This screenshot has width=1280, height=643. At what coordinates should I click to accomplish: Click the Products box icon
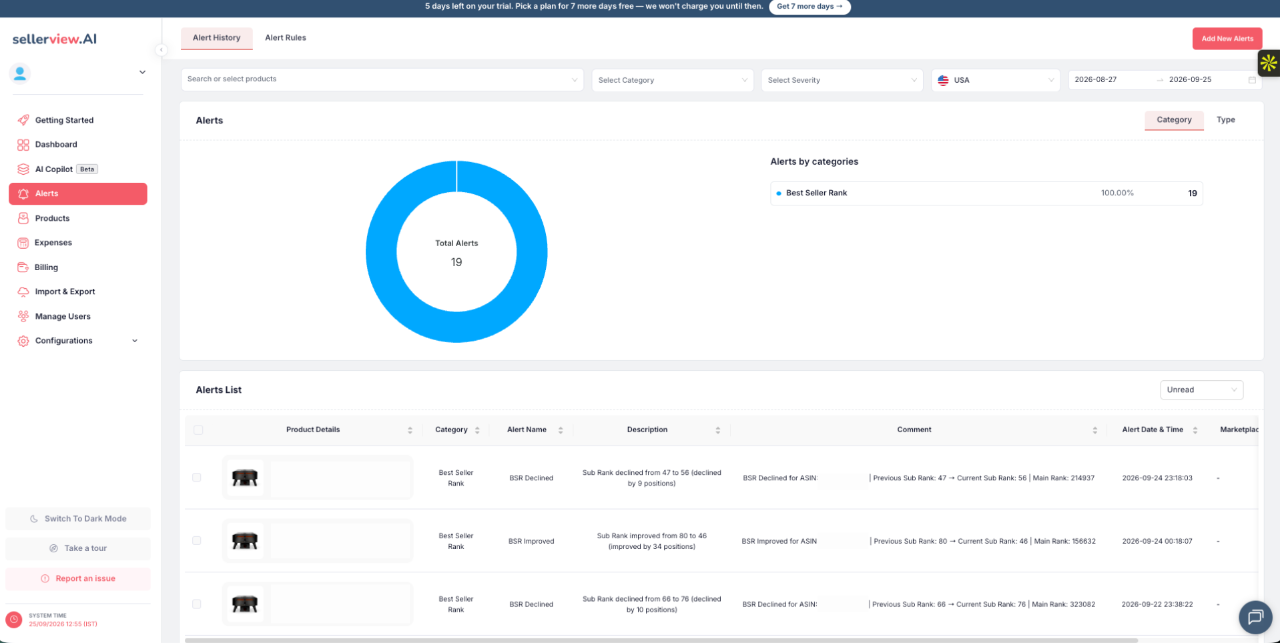click(23, 218)
